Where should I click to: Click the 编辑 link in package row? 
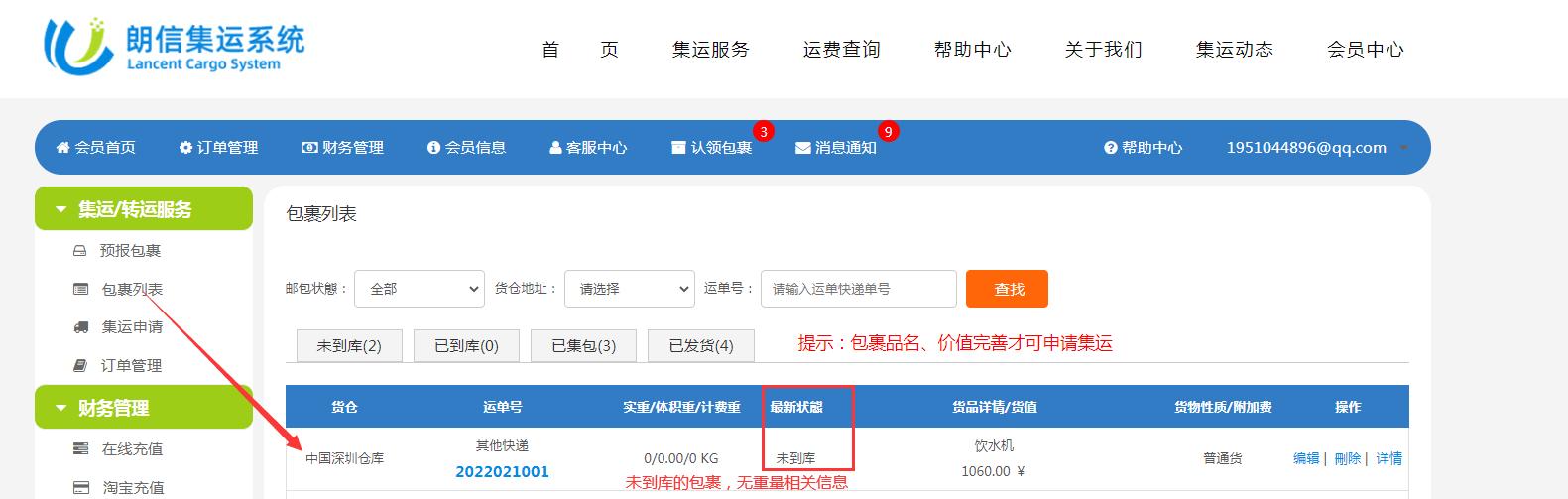(1306, 458)
